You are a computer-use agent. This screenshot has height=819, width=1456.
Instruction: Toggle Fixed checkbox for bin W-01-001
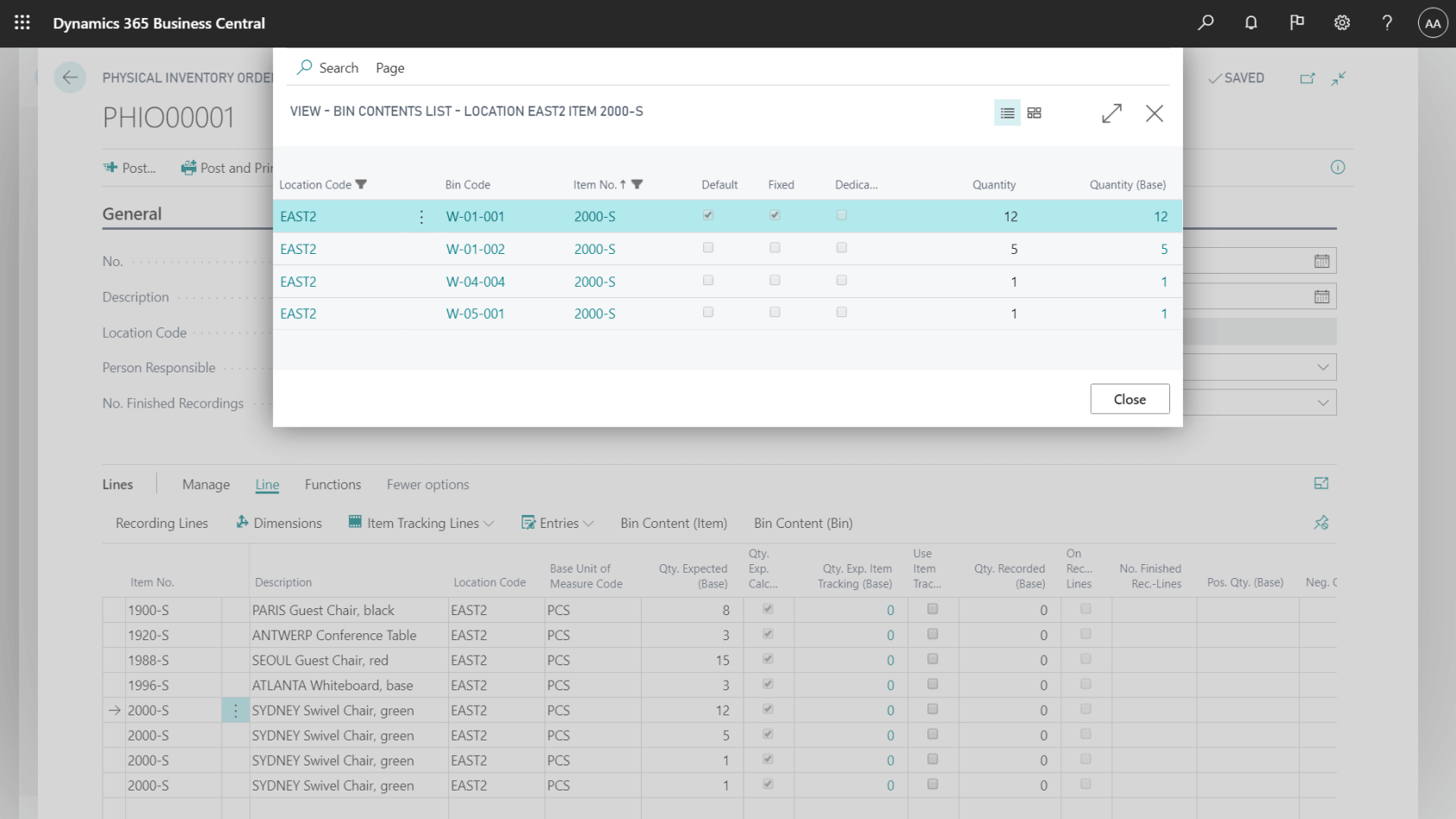pyautogui.click(x=775, y=215)
